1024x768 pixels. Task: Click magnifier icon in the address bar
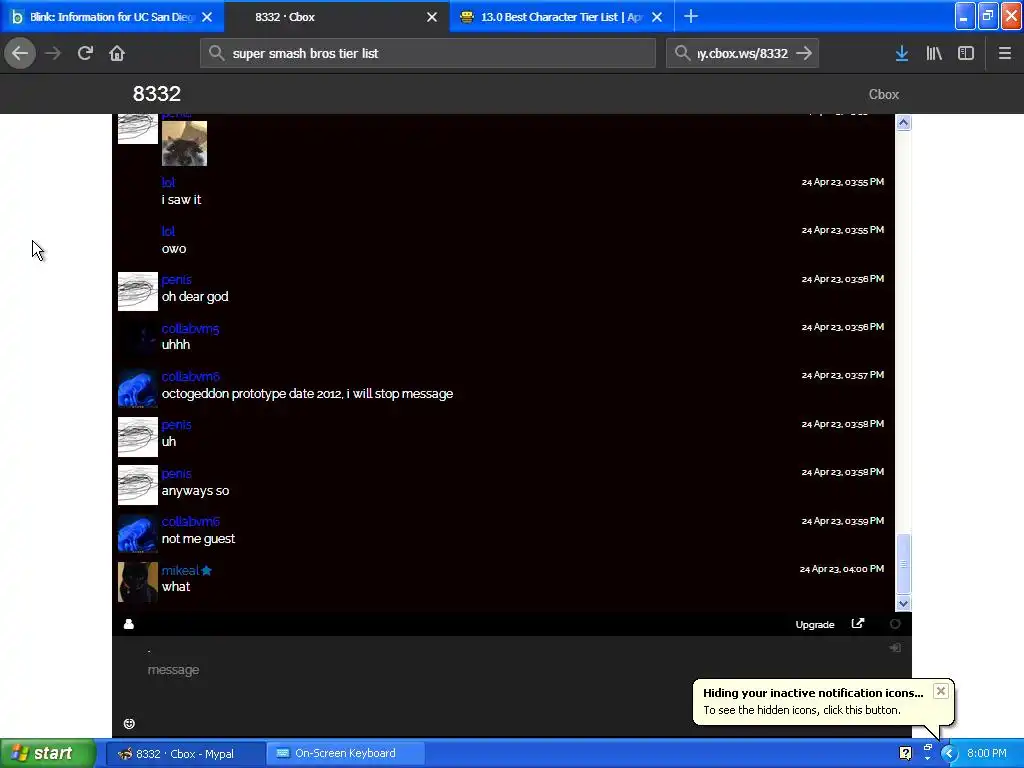click(x=216, y=53)
